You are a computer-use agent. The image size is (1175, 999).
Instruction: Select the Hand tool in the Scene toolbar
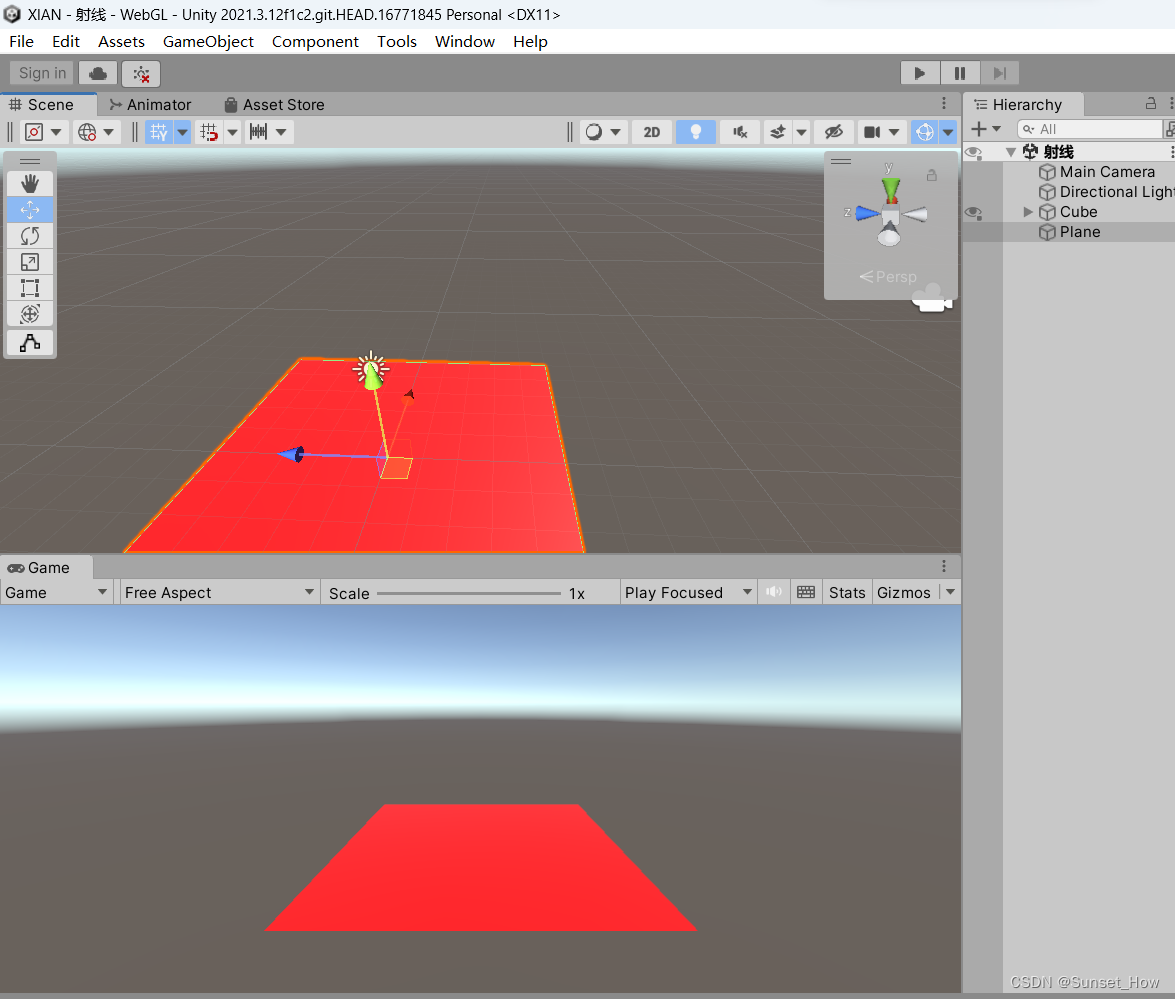click(x=29, y=183)
